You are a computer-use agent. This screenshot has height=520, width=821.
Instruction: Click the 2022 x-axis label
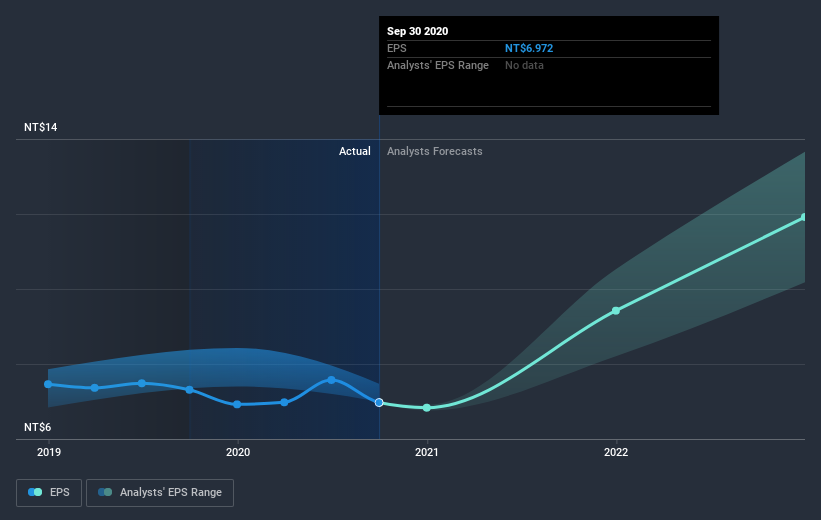[x=616, y=452]
